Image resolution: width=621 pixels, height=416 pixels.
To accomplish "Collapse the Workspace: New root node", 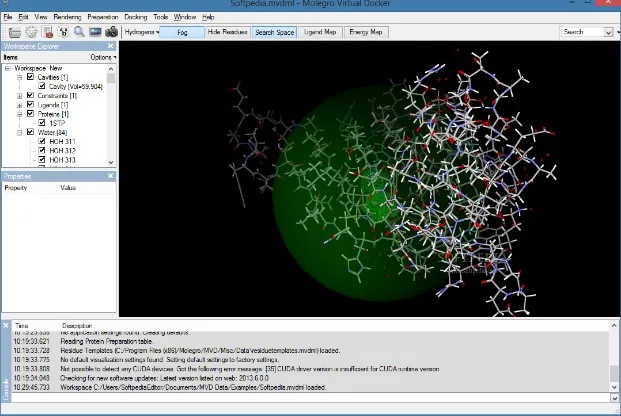I will tap(8, 68).
